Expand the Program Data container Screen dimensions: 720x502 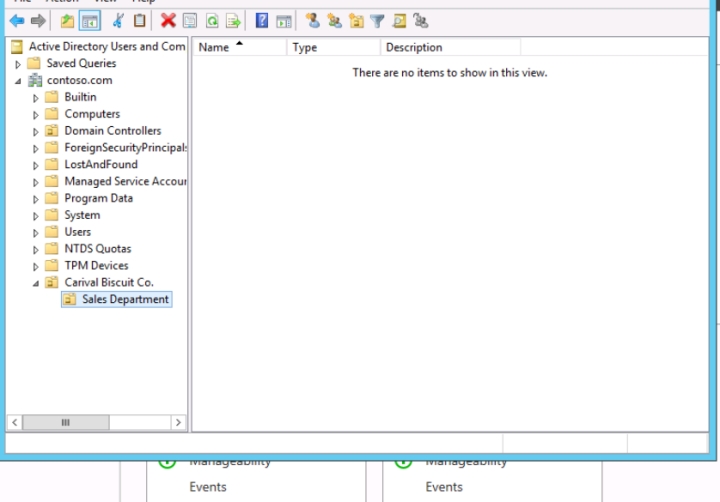[x=35, y=199]
